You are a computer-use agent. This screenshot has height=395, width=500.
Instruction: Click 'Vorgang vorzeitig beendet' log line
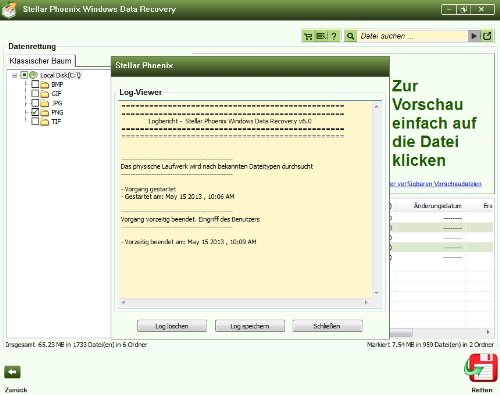click(x=190, y=219)
